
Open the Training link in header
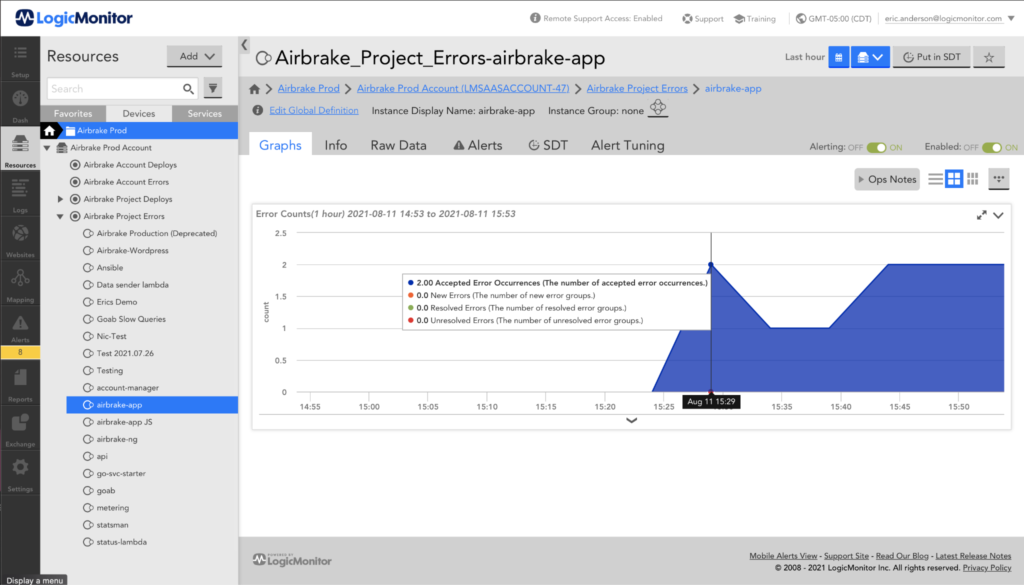pyautogui.click(x=755, y=18)
